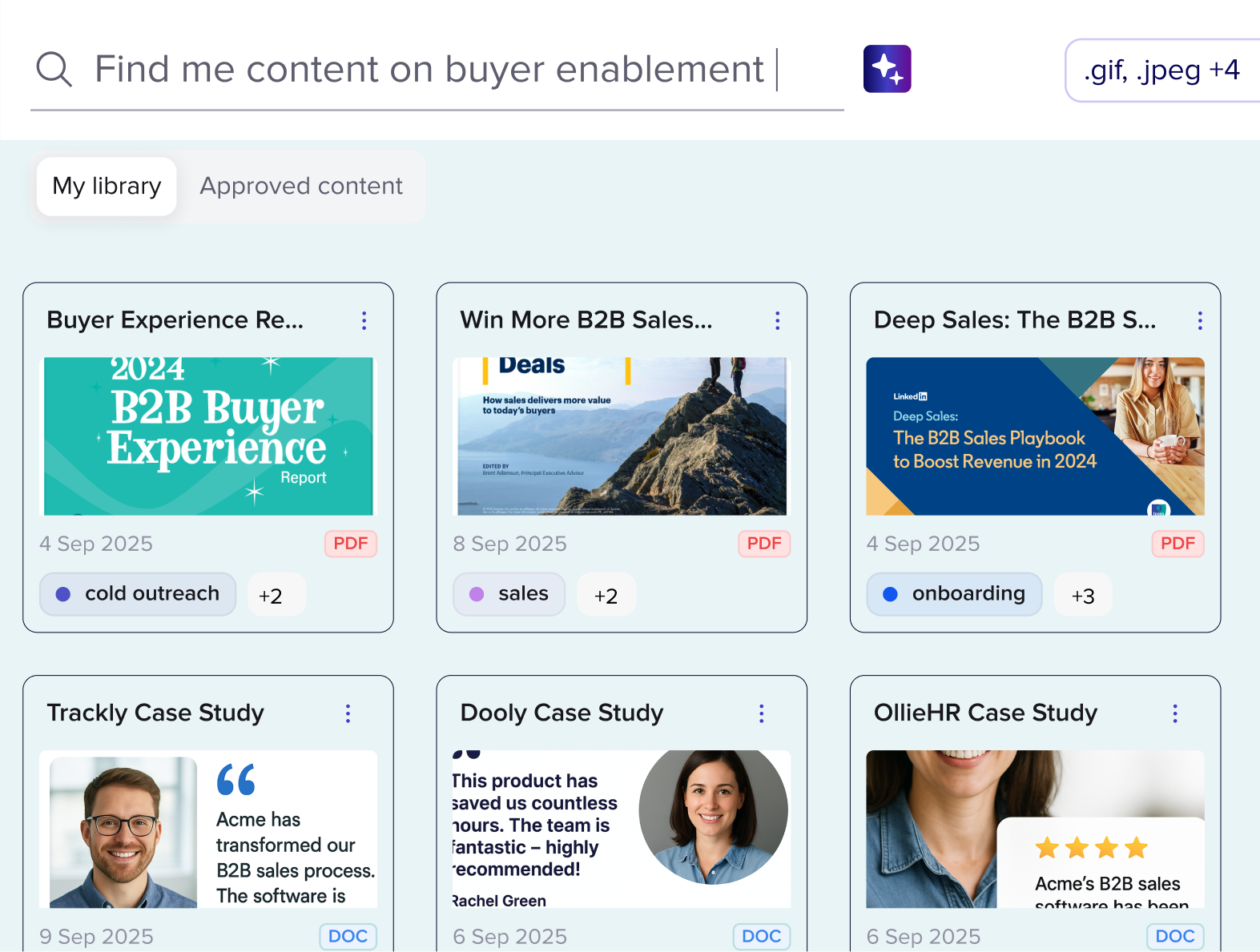The height and width of the screenshot is (952, 1260).
Task: Open the Trackly Case Study preview image
Action: pos(208,829)
